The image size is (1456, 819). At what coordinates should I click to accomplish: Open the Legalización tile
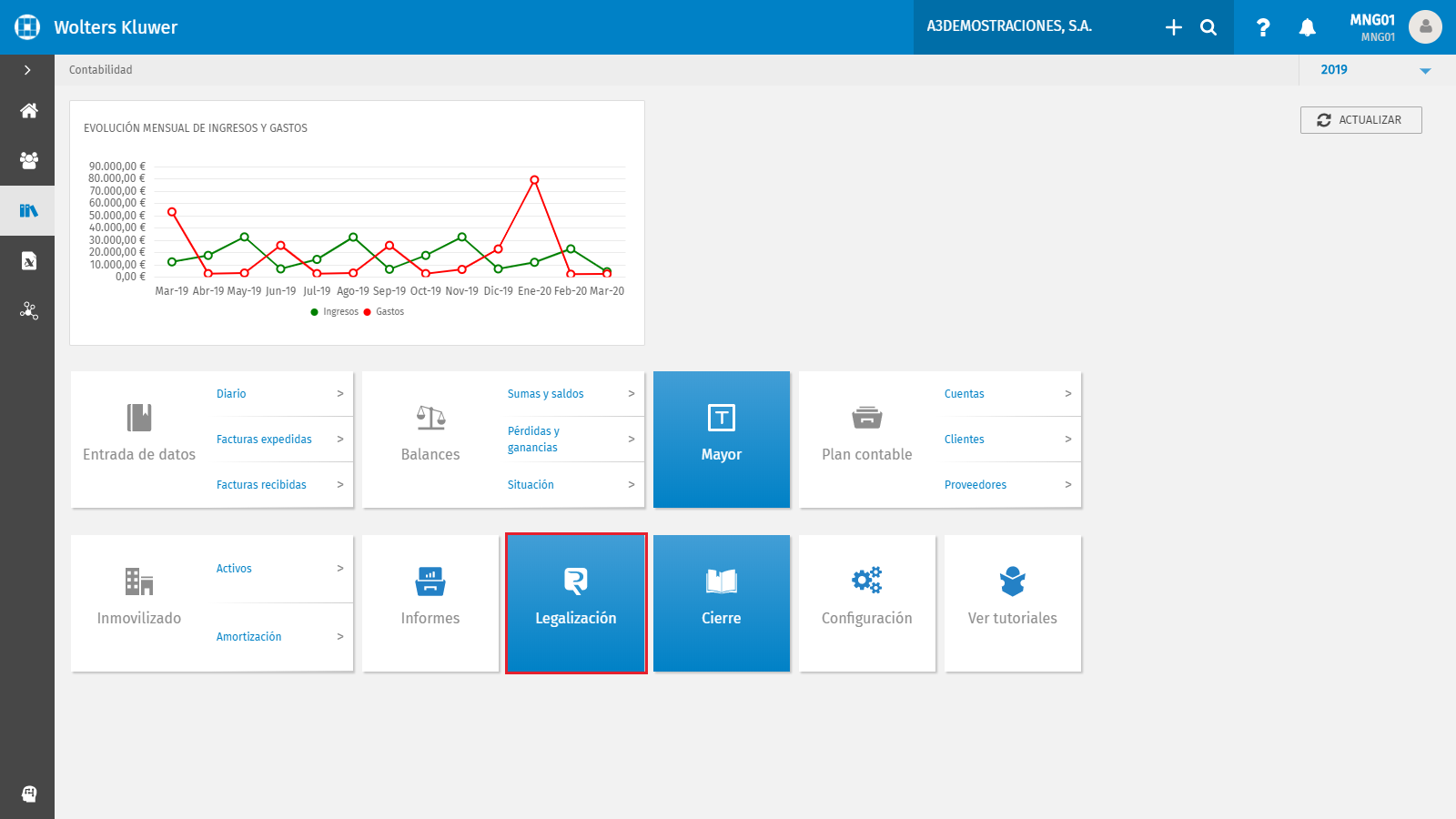click(x=576, y=603)
